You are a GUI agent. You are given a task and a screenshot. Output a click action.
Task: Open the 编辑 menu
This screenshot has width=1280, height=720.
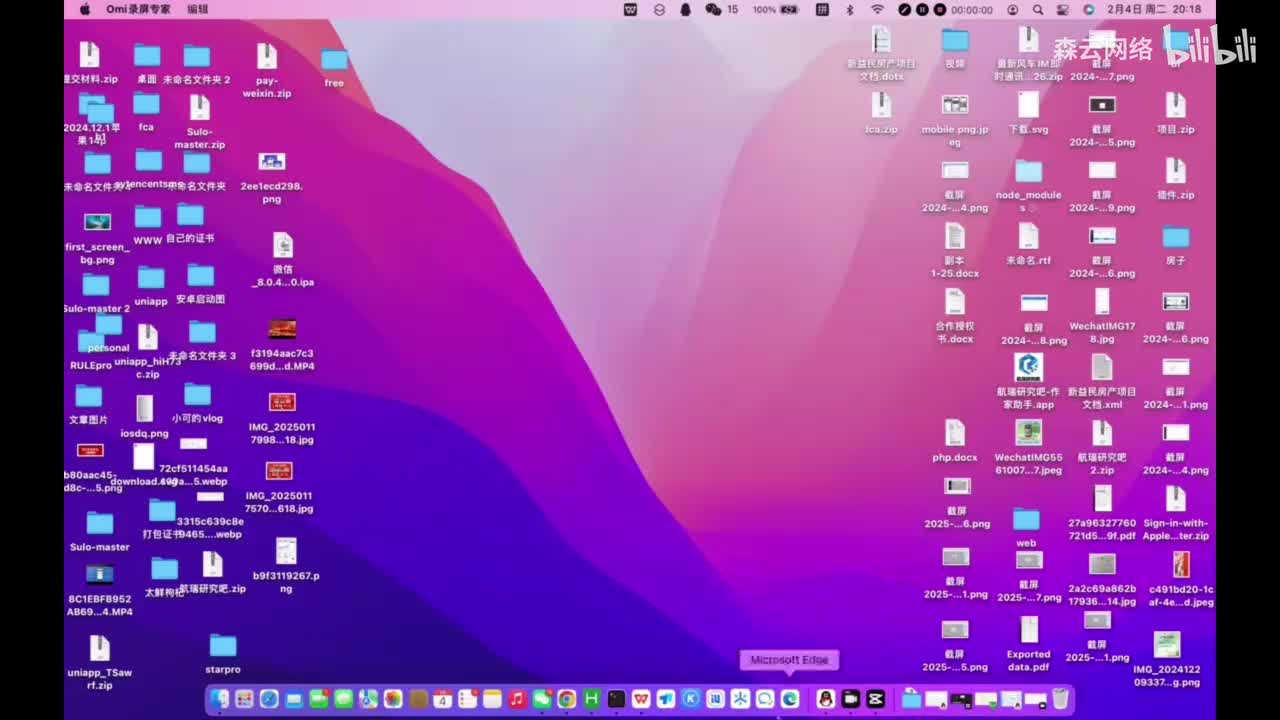tap(198, 9)
